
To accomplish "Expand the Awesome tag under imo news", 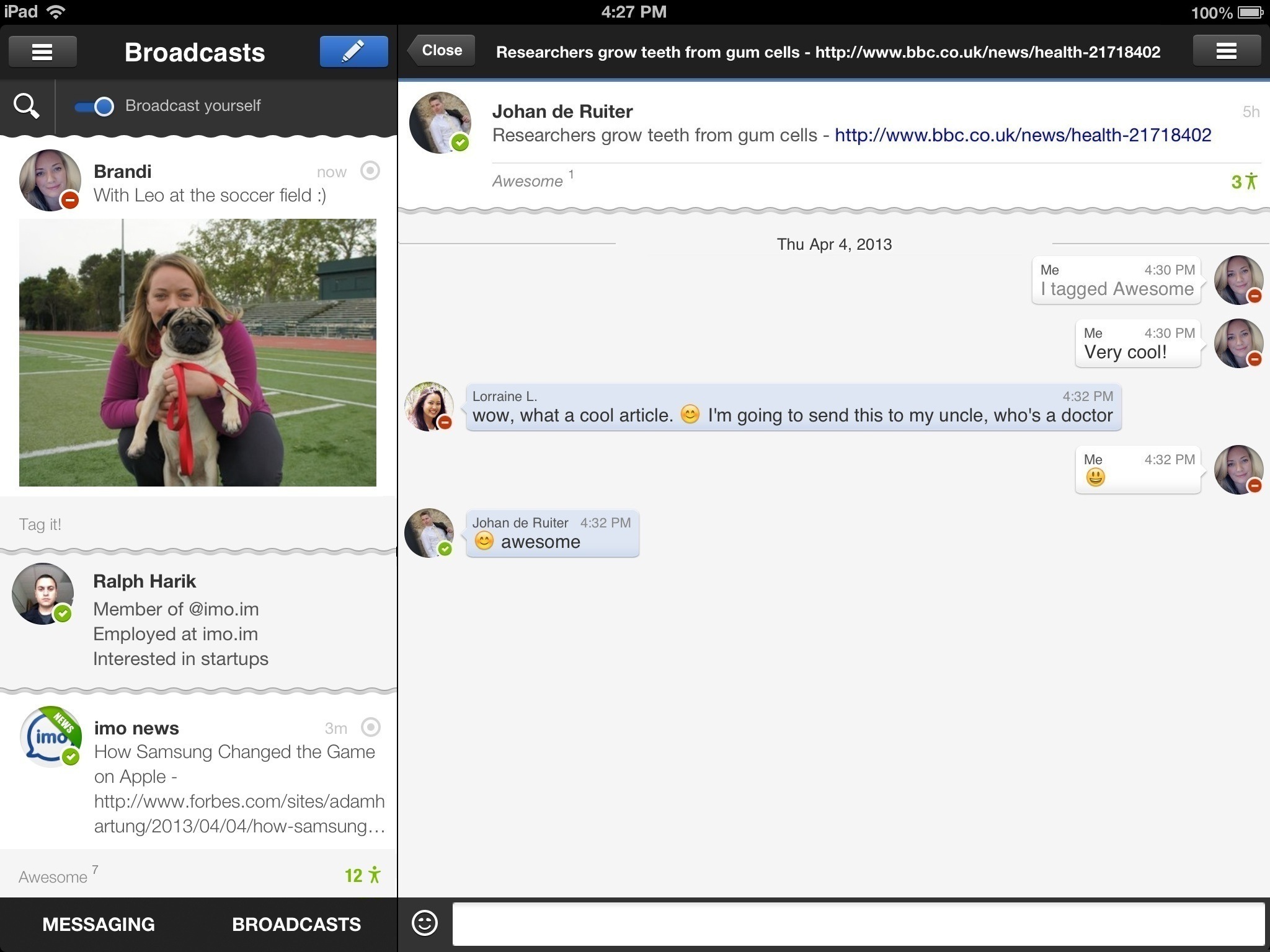I will click(x=53, y=876).
